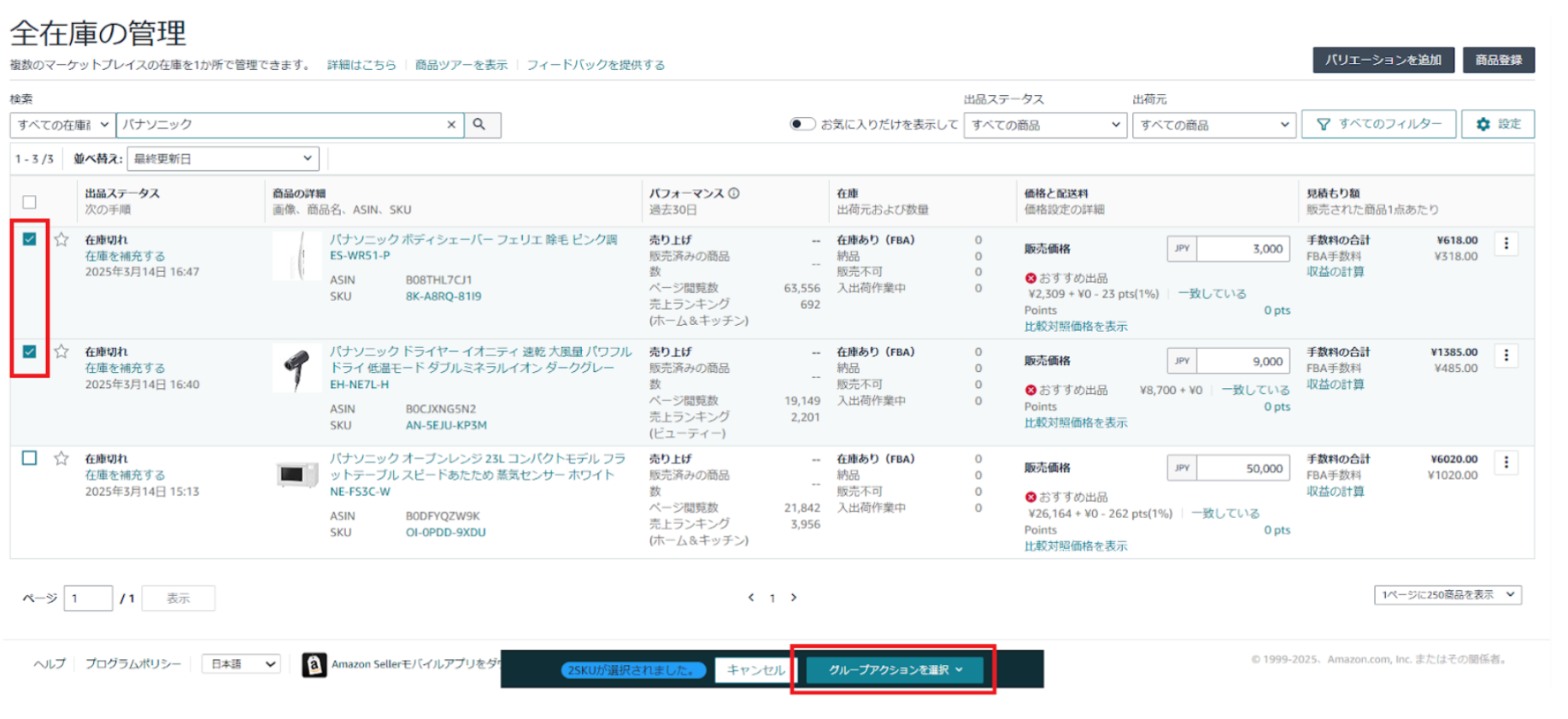Open the three-dot menu for NE-FS3C-W row
The height and width of the screenshot is (719, 1568).
coord(1506,463)
